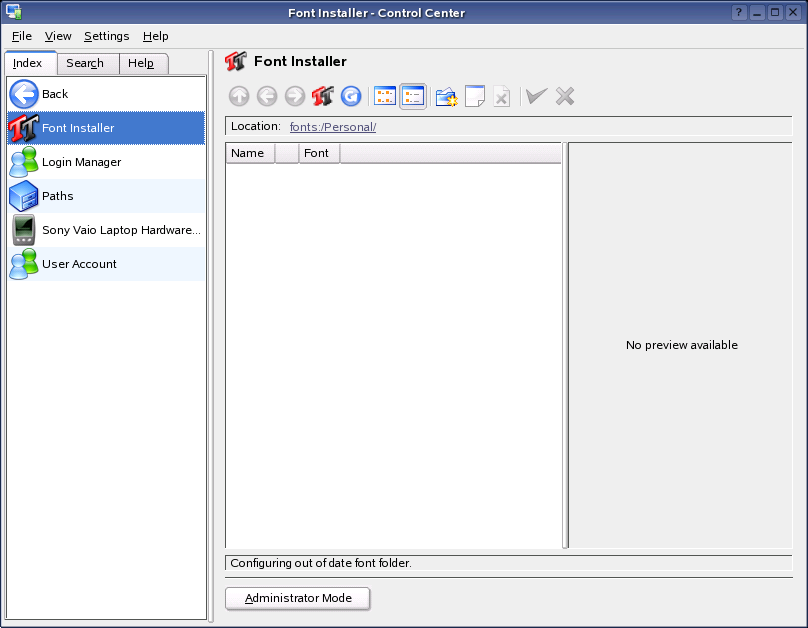
Task: Click the 'Font Installer' heading text
Action: (x=300, y=61)
